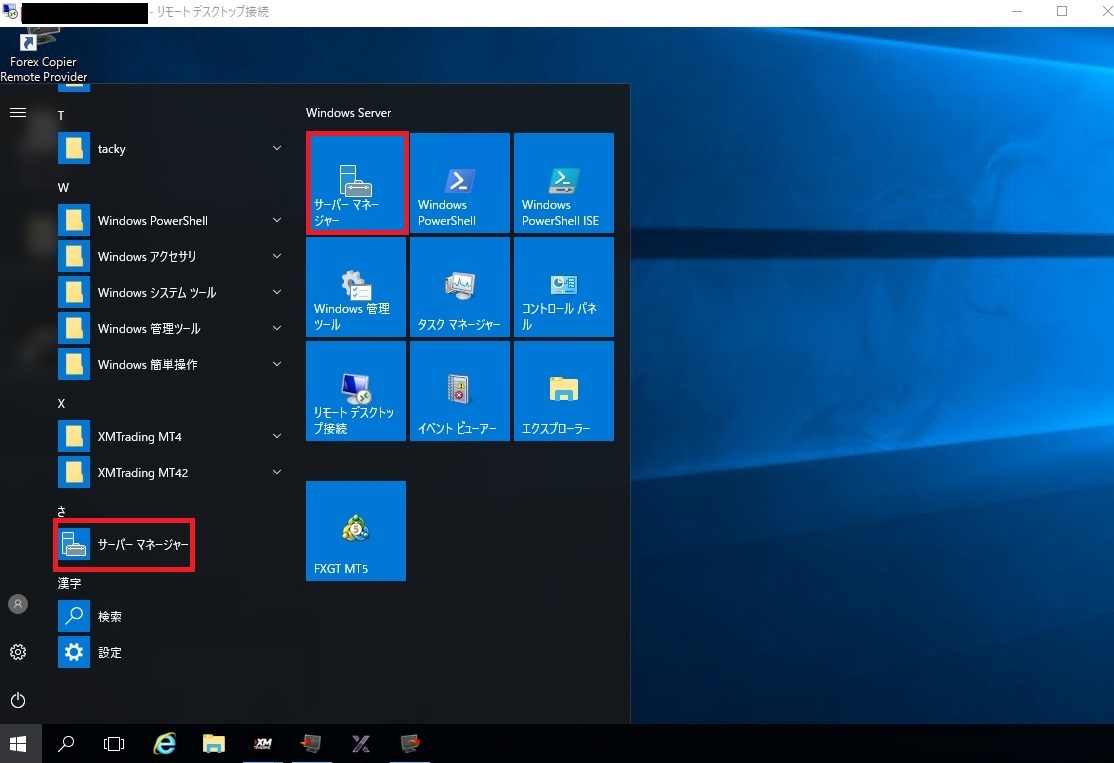
Task: Open the red-arrow monitor icon after XM on the taskbar
Action: point(311,744)
